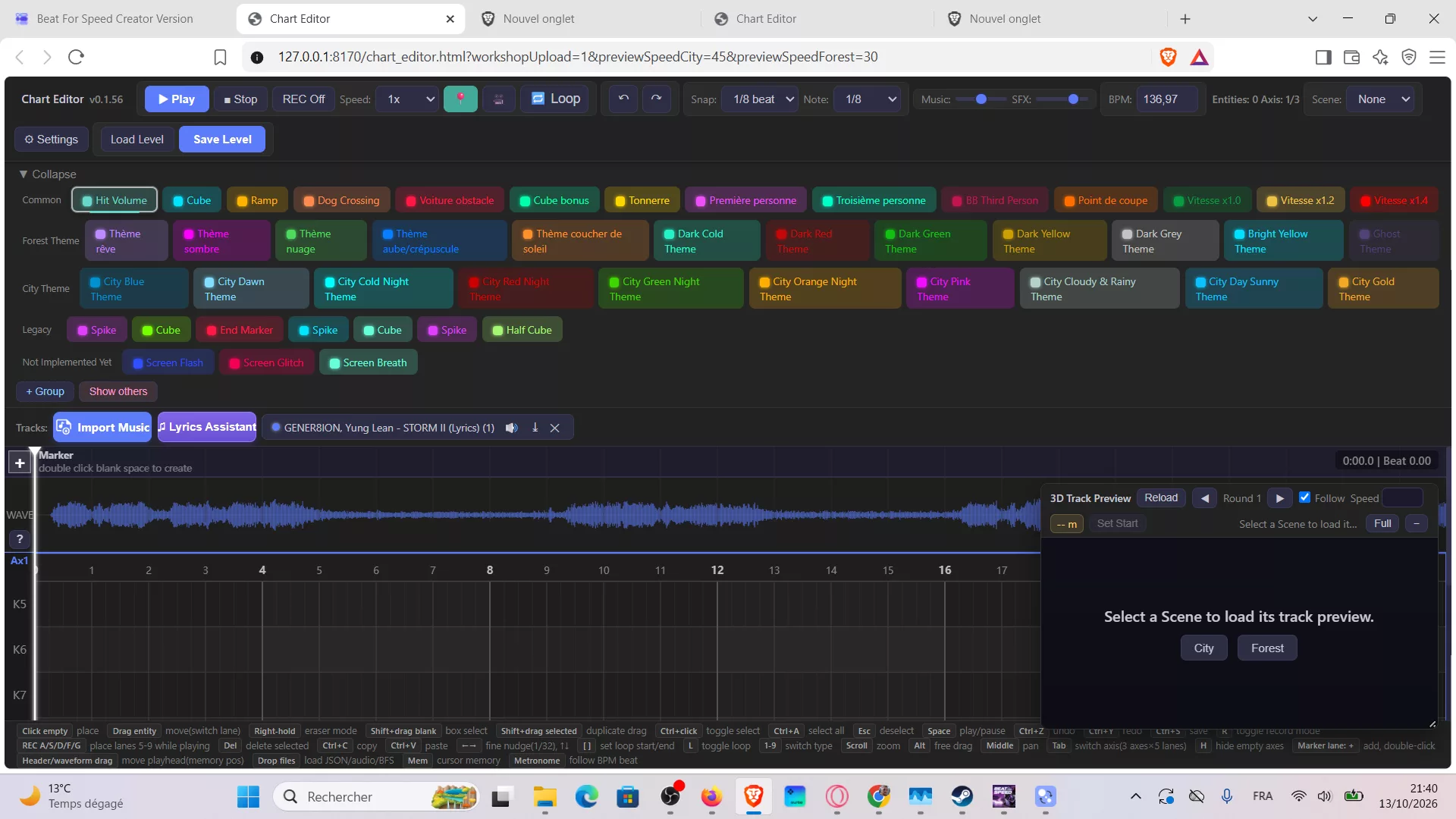Collapse the entity palette section
The width and height of the screenshot is (1456, 819).
[x=47, y=174]
